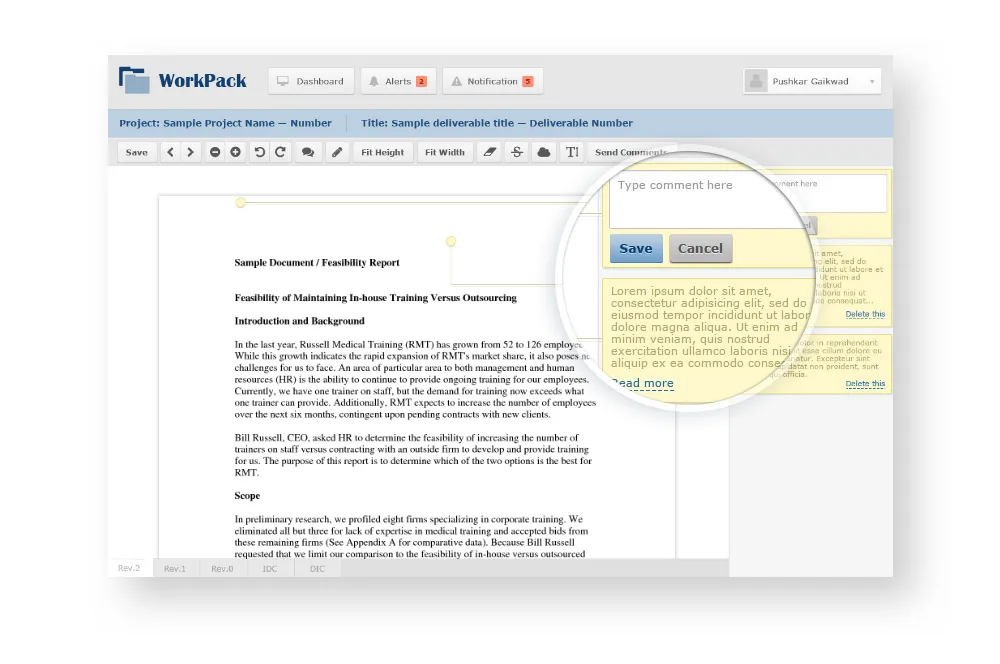Open the Read more link
The image size is (1000, 664).
point(643,383)
